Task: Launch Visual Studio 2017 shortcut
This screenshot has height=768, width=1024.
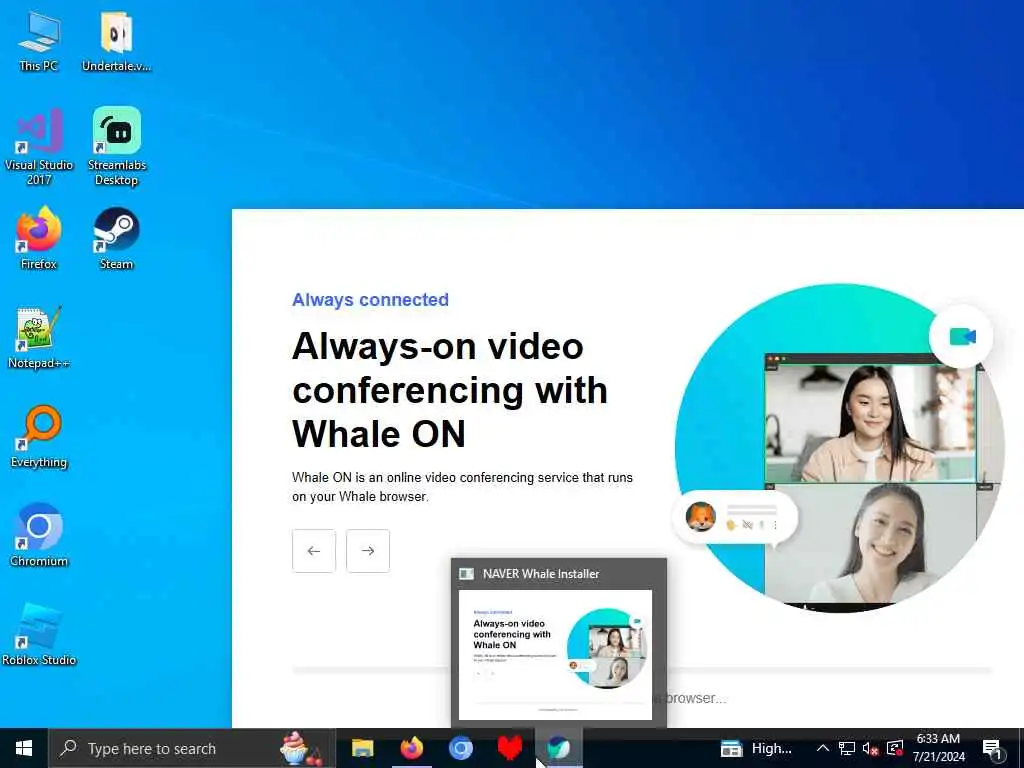Action: [x=39, y=147]
